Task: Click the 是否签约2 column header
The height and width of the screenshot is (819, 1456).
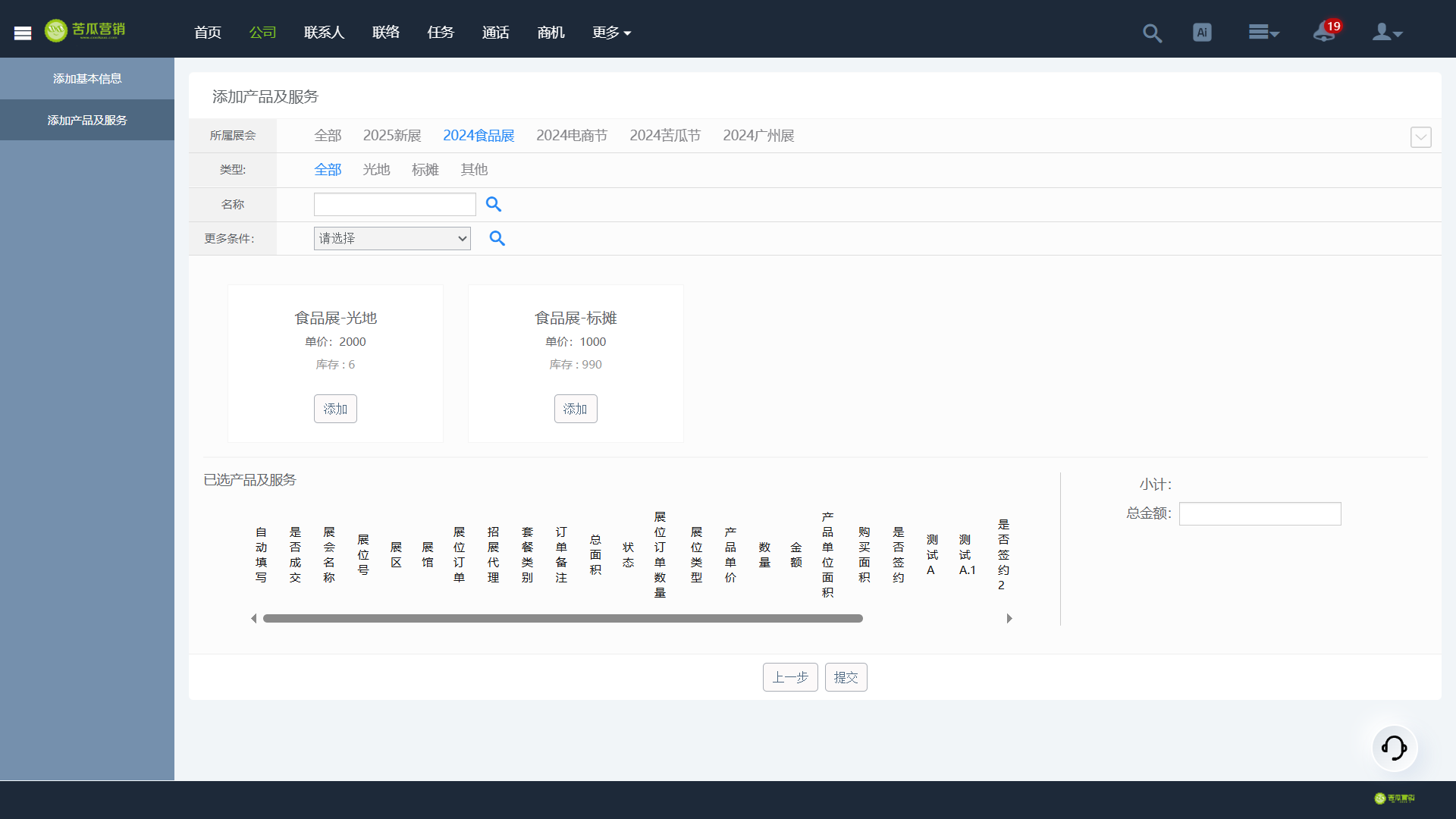Action: (x=1003, y=554)
